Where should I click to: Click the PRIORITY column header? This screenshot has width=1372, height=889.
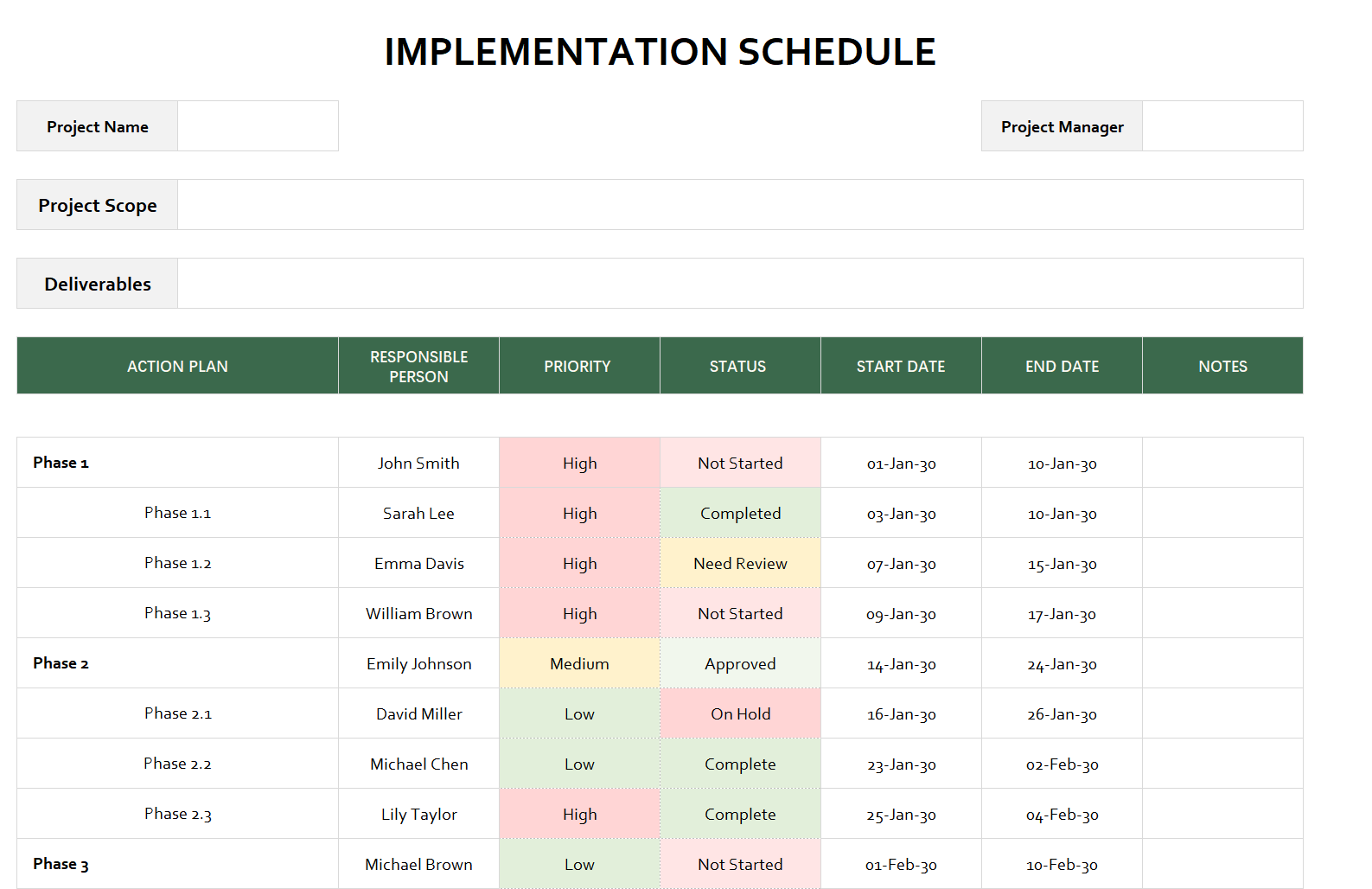click(579, 366)
